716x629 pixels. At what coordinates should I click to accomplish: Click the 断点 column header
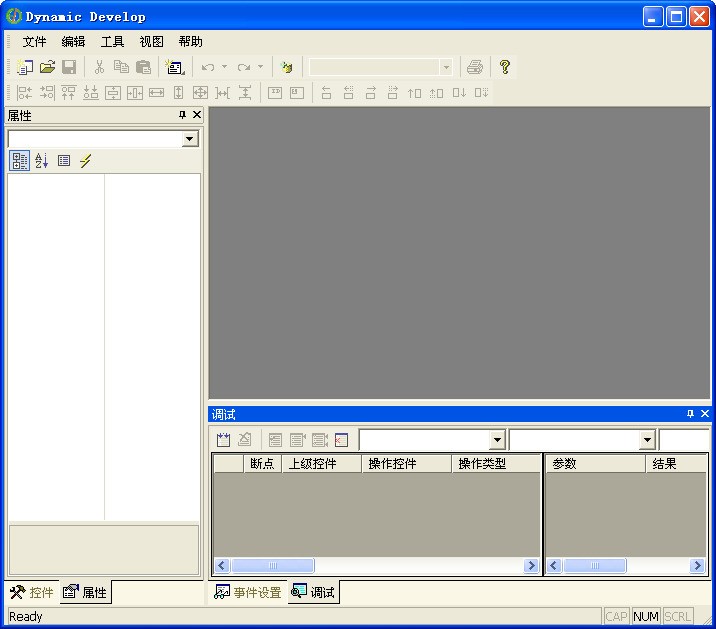[x=262, y=464]
